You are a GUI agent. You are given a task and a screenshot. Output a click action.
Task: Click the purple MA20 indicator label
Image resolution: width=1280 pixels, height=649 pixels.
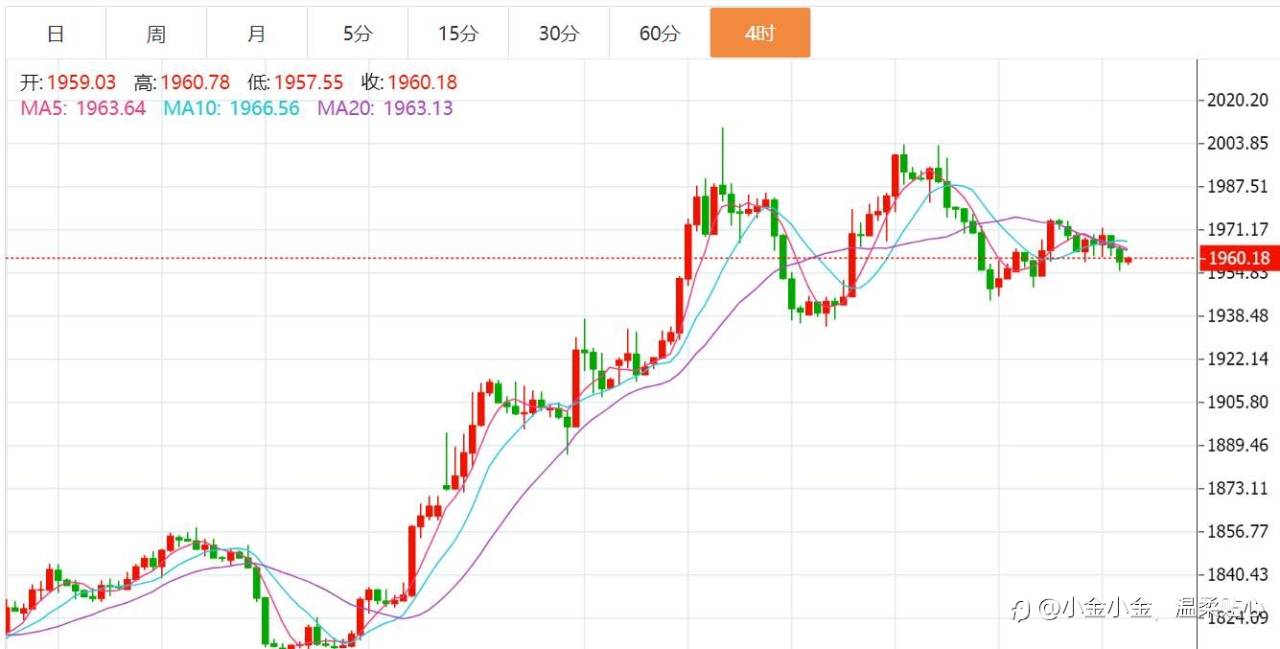[385, 108]
